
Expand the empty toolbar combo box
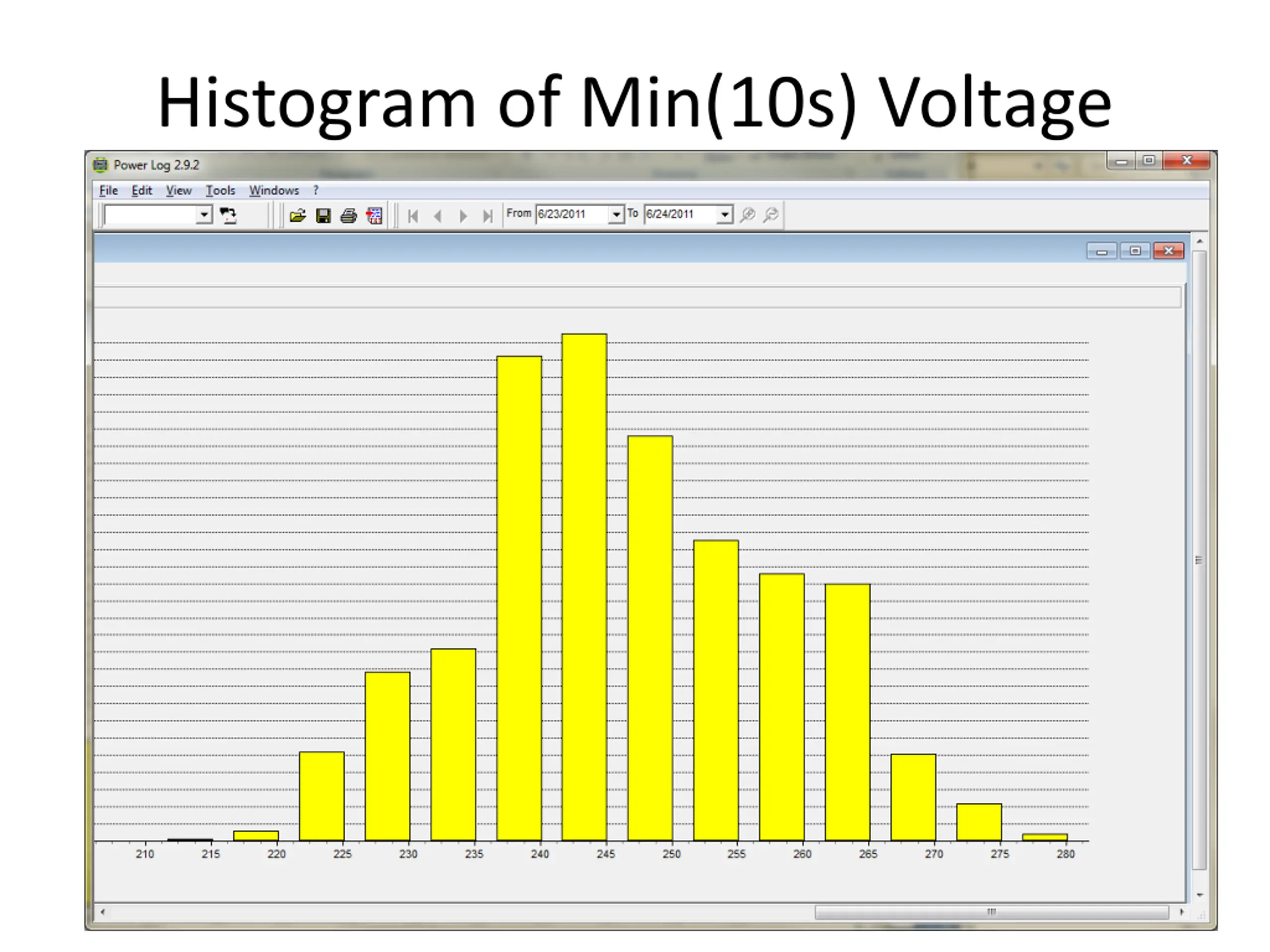[x=204, y=215]
